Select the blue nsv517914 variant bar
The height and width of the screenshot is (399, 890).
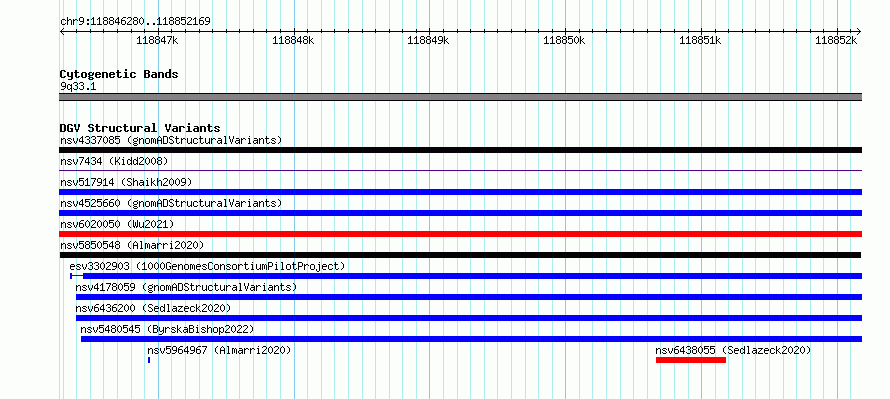(460, 192)
